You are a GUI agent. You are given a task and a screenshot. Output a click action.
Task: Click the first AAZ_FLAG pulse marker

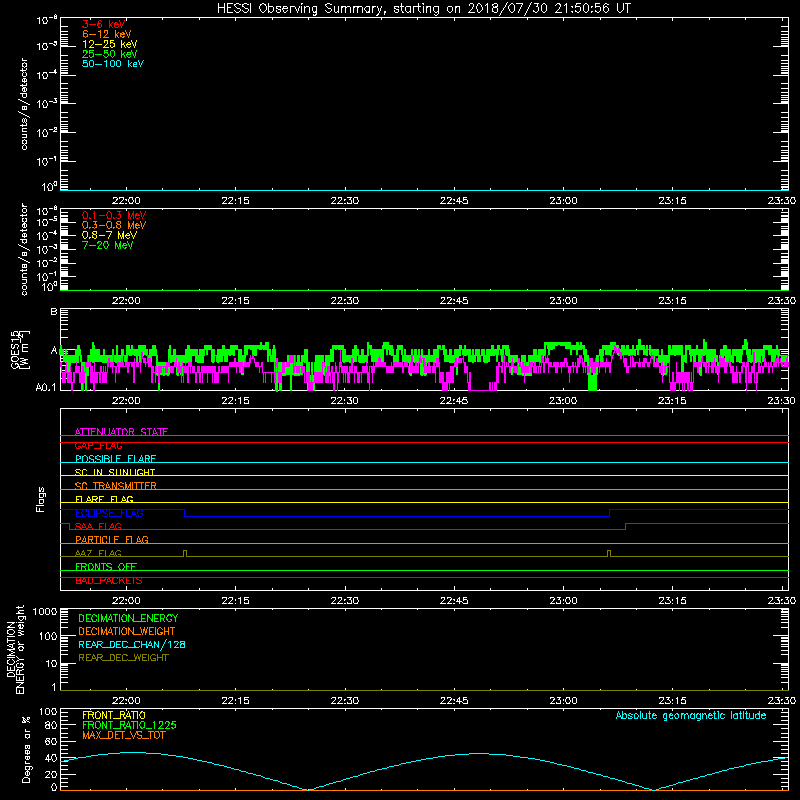(185, 553)
